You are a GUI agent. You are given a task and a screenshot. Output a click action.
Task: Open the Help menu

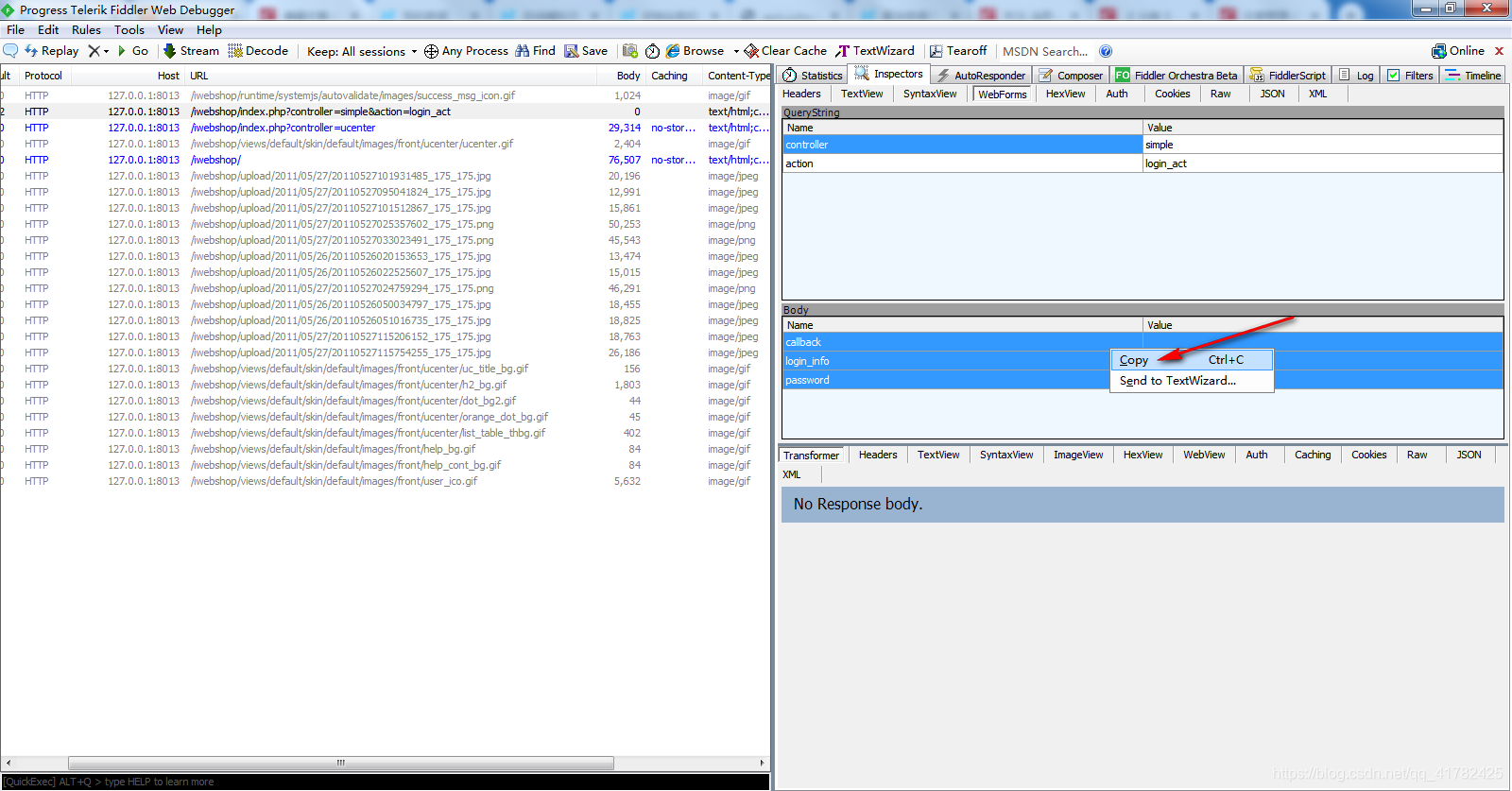[x=209, y=30]
